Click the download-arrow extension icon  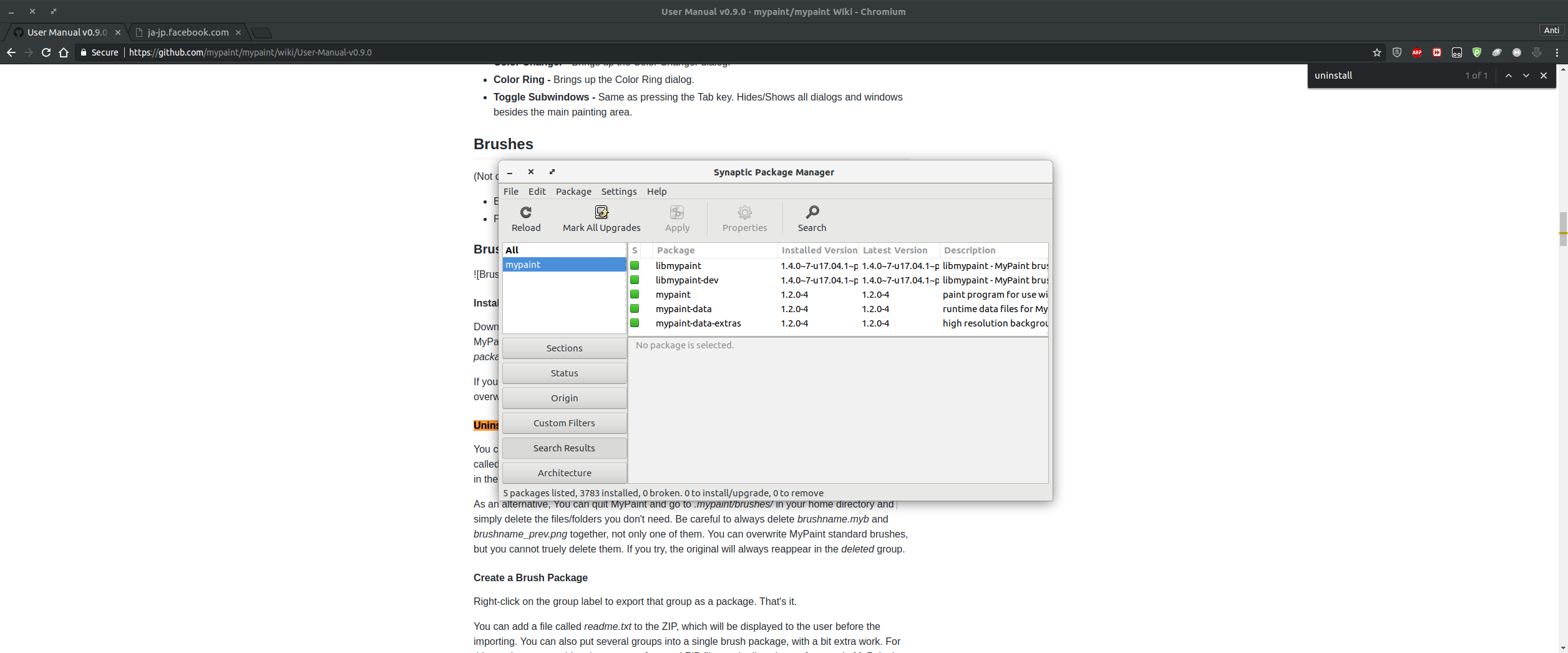point(1536,52)
